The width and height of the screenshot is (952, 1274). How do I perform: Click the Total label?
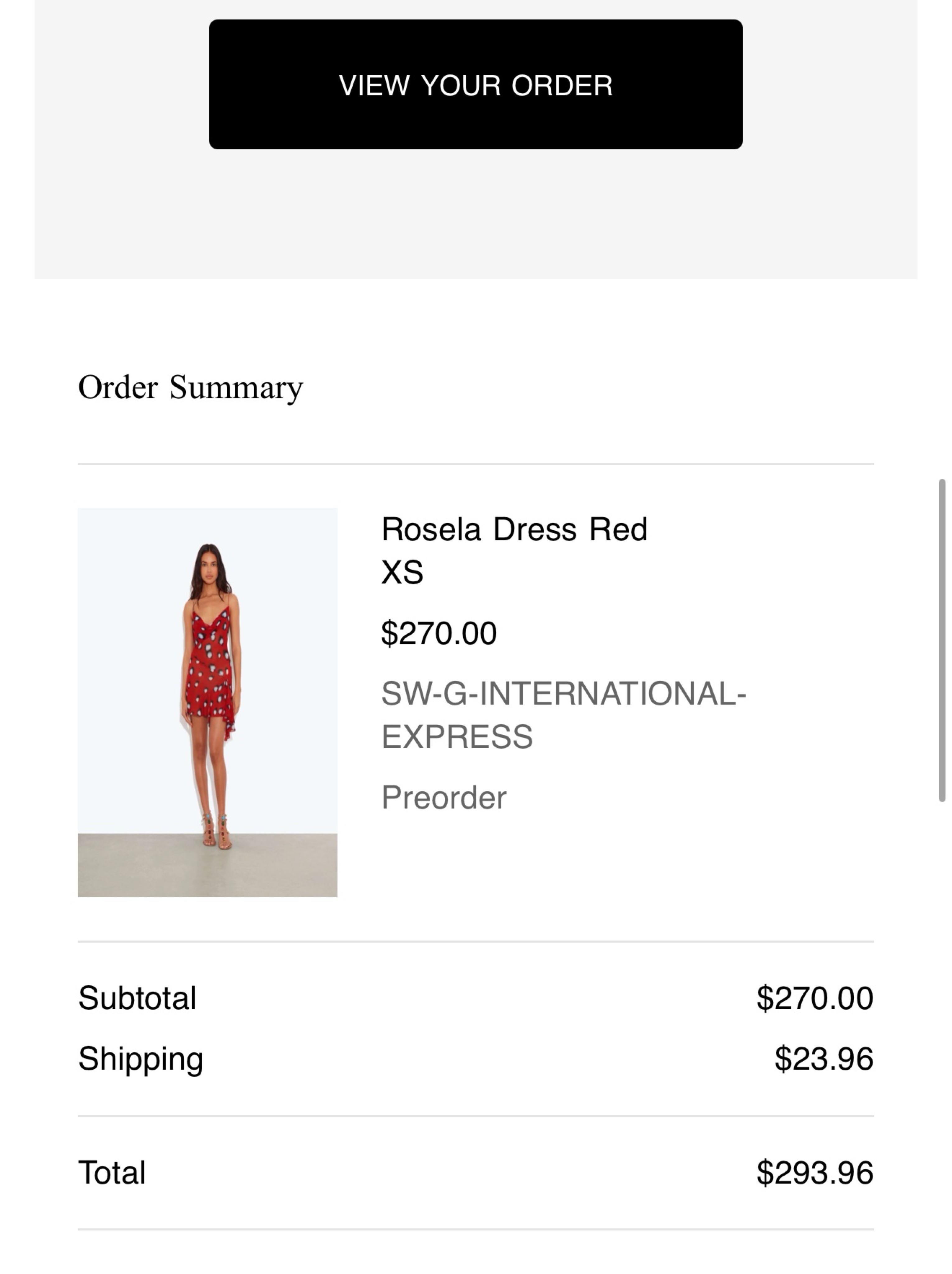(112, 1173)
